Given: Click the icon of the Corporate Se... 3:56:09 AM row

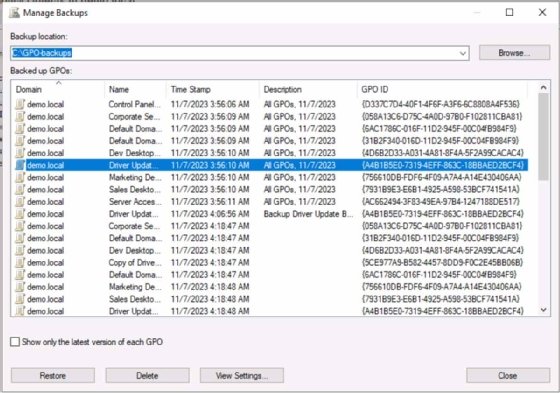Looking at the screenshot, I should pyautogui.click(x=20, y=116).
